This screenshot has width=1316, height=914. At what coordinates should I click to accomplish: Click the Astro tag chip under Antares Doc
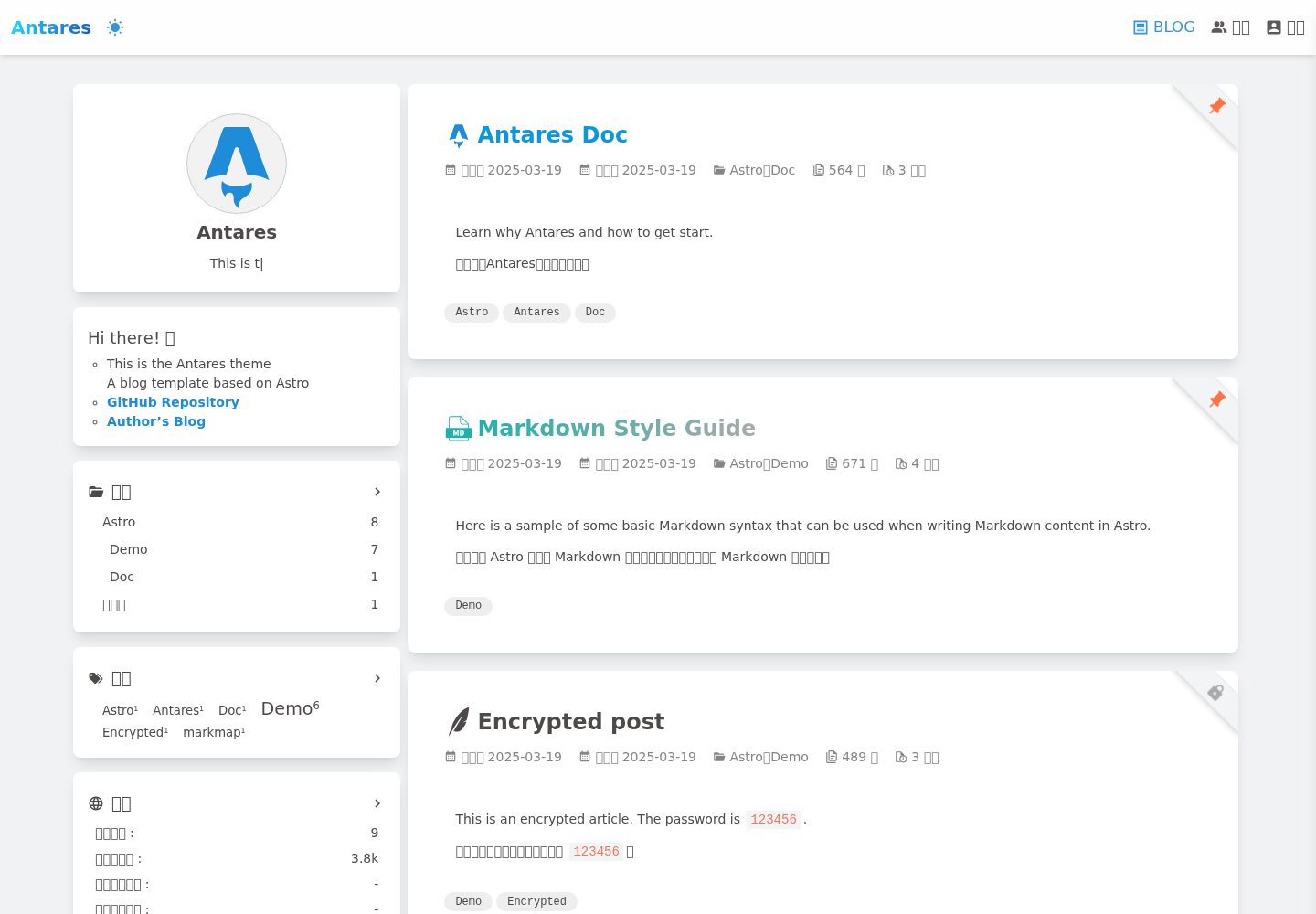coord(472,313)
